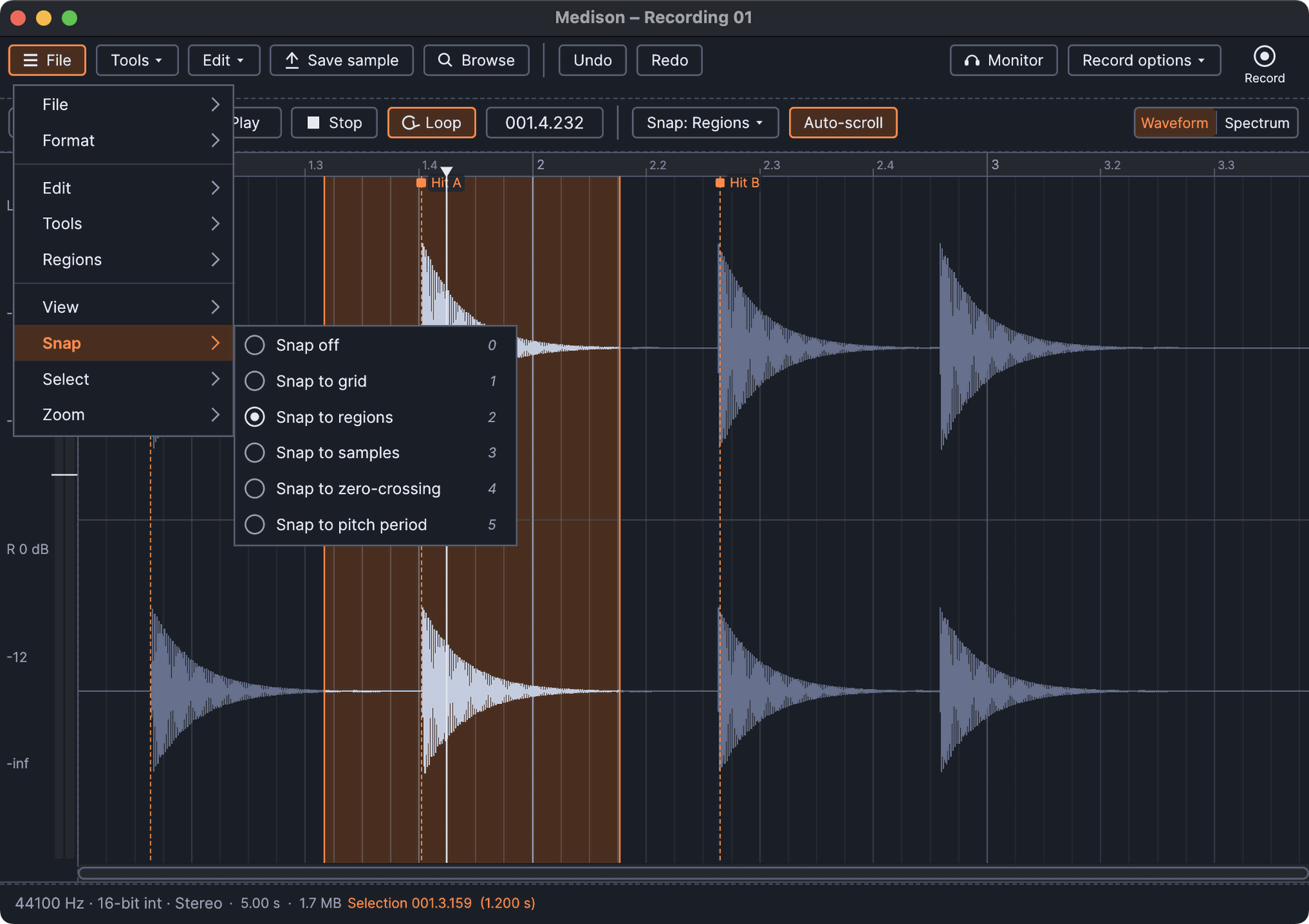1309x924 pixels.
Task: Expand the Regions submenu
Action: point(123,259)
